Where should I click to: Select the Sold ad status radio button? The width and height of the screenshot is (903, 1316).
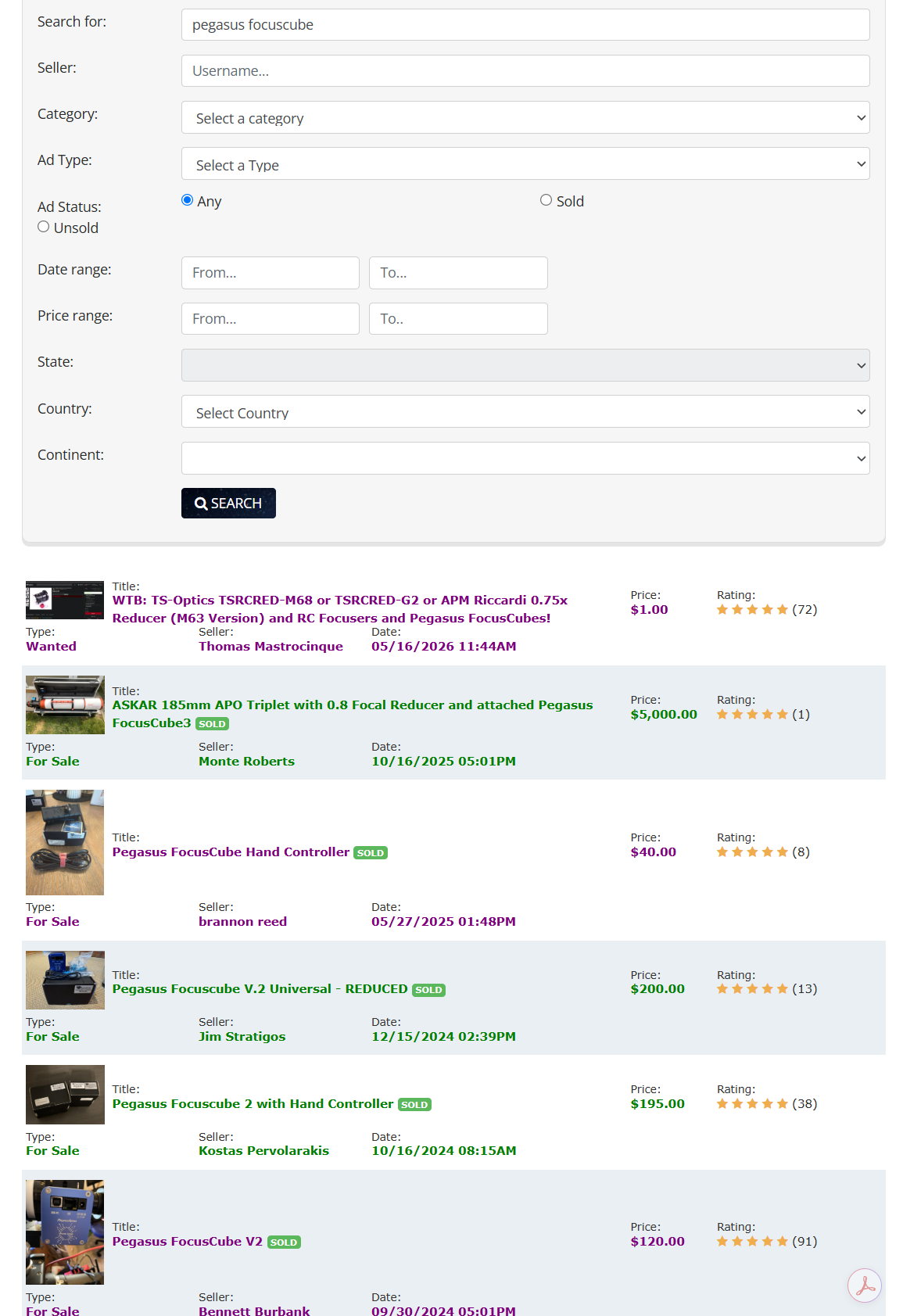[546, 200]
